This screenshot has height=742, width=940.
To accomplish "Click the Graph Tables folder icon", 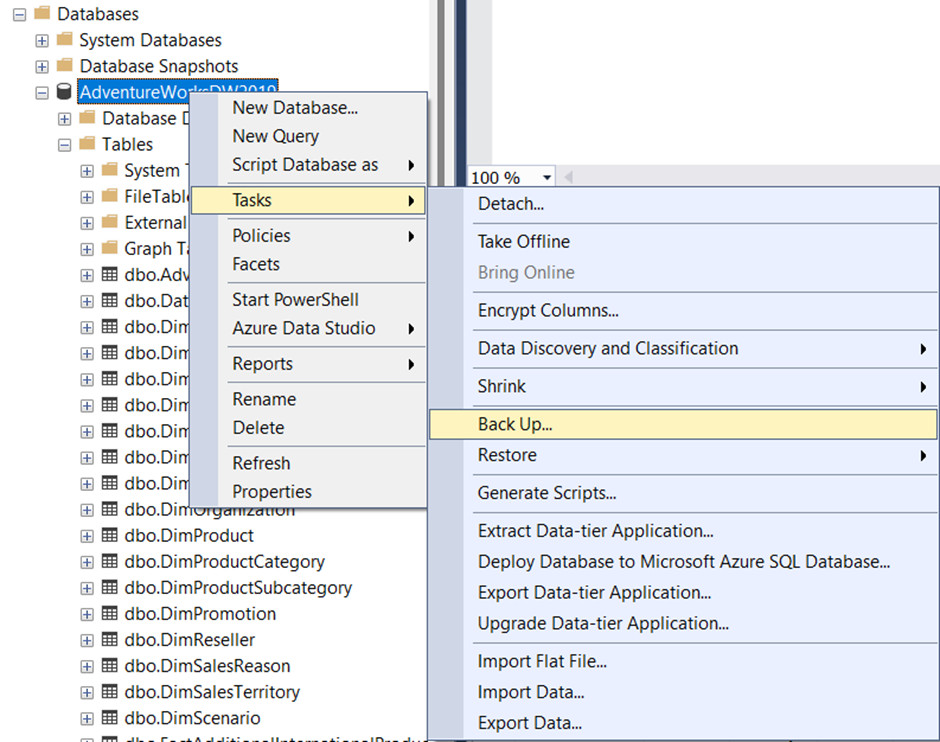I will click(x=108, y=248).
